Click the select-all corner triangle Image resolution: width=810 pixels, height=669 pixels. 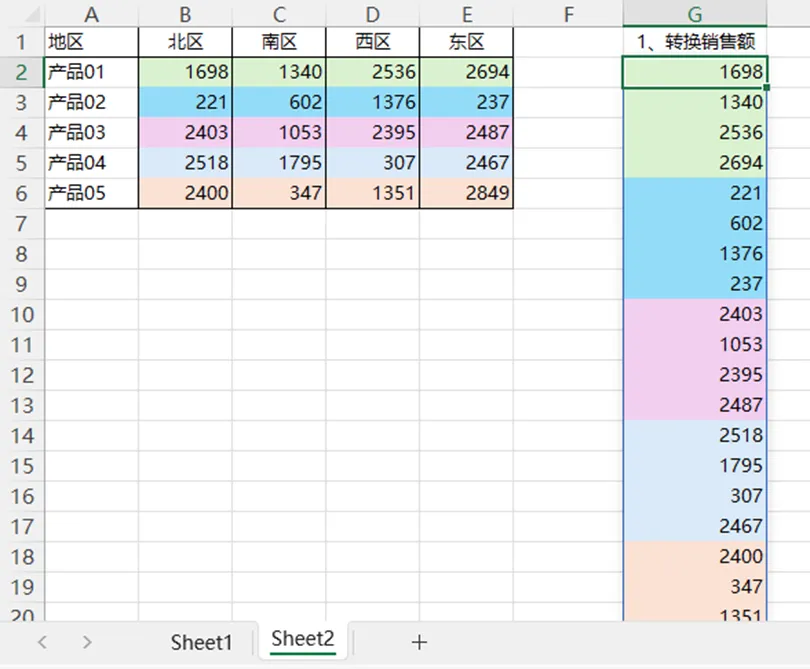[32, 14]
